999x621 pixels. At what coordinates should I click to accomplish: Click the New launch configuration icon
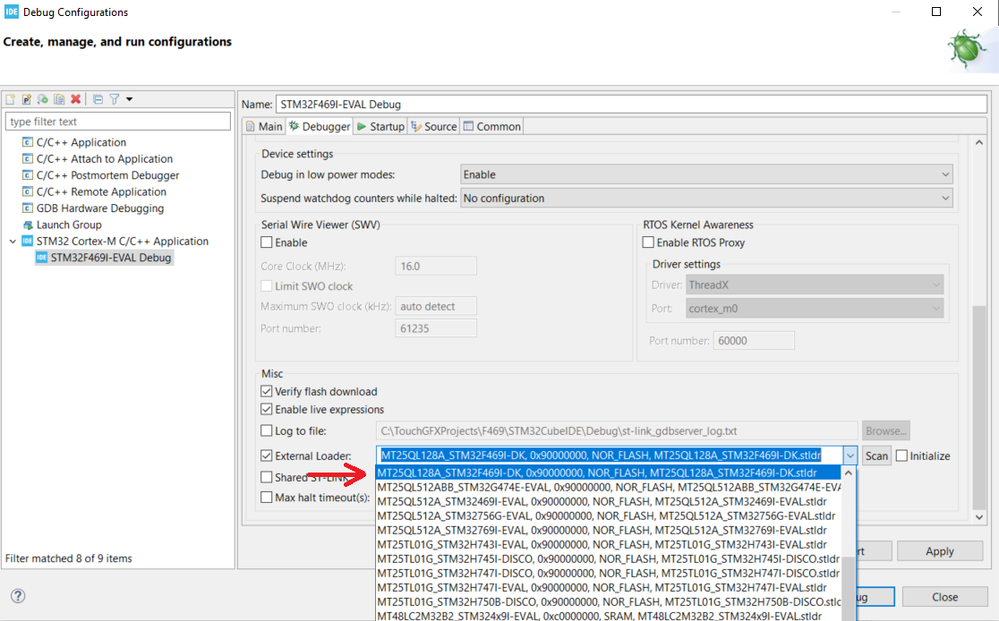(x=10, y=99)
